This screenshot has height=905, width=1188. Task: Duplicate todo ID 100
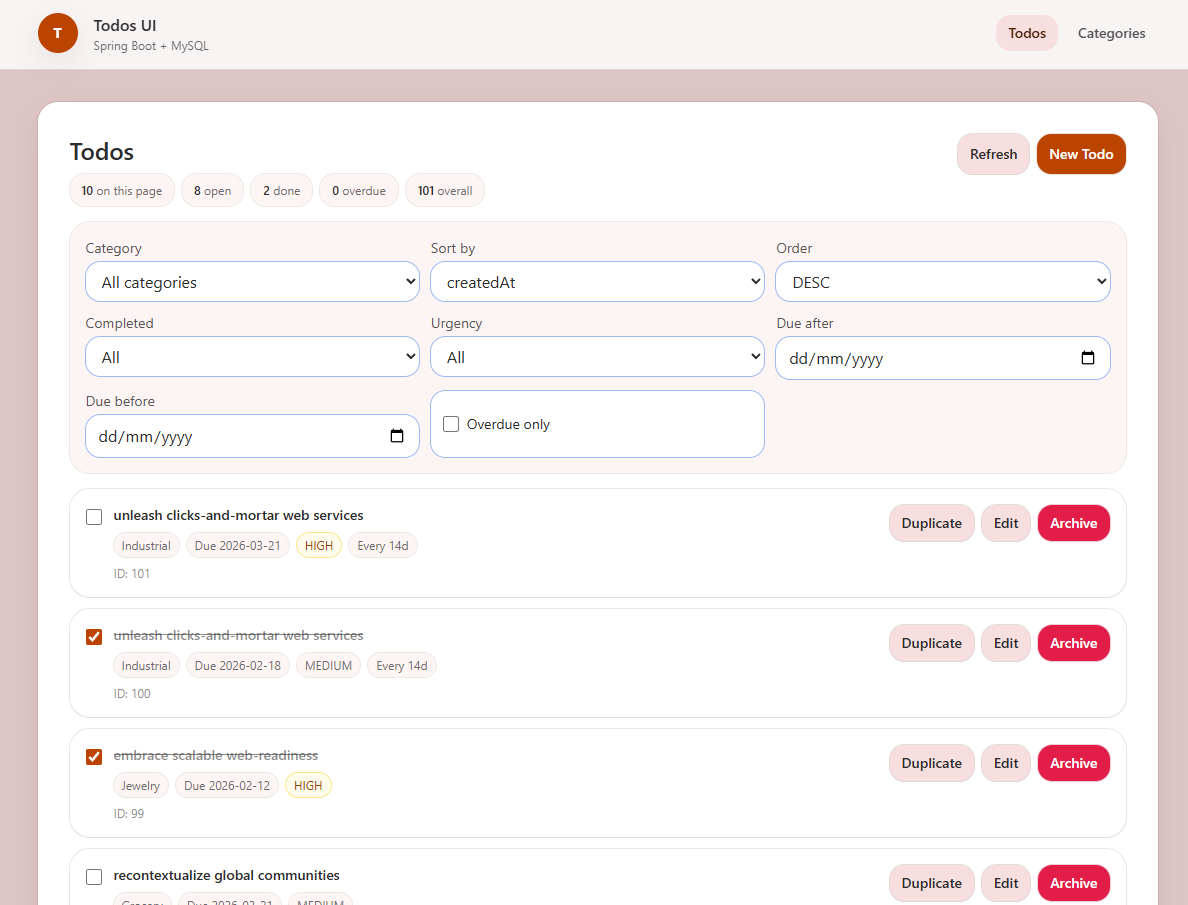point(932,643)
